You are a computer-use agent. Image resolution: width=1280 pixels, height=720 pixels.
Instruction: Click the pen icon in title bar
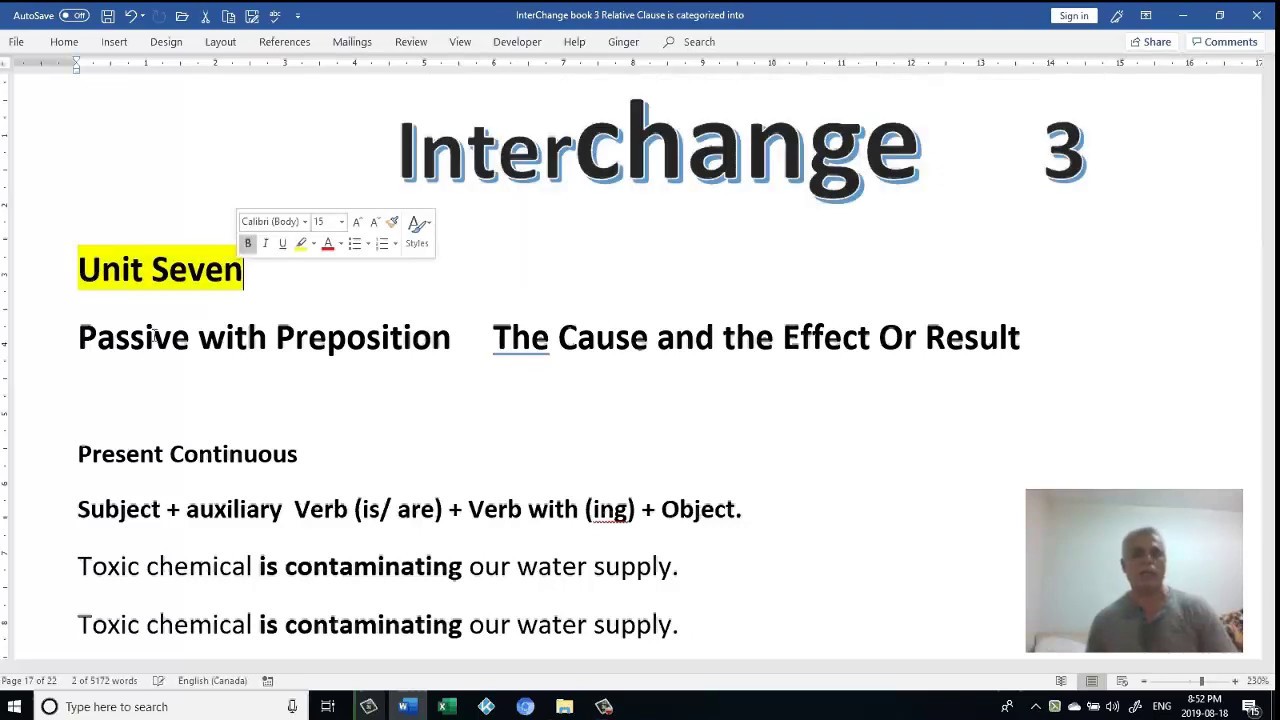click(1117, 15)
